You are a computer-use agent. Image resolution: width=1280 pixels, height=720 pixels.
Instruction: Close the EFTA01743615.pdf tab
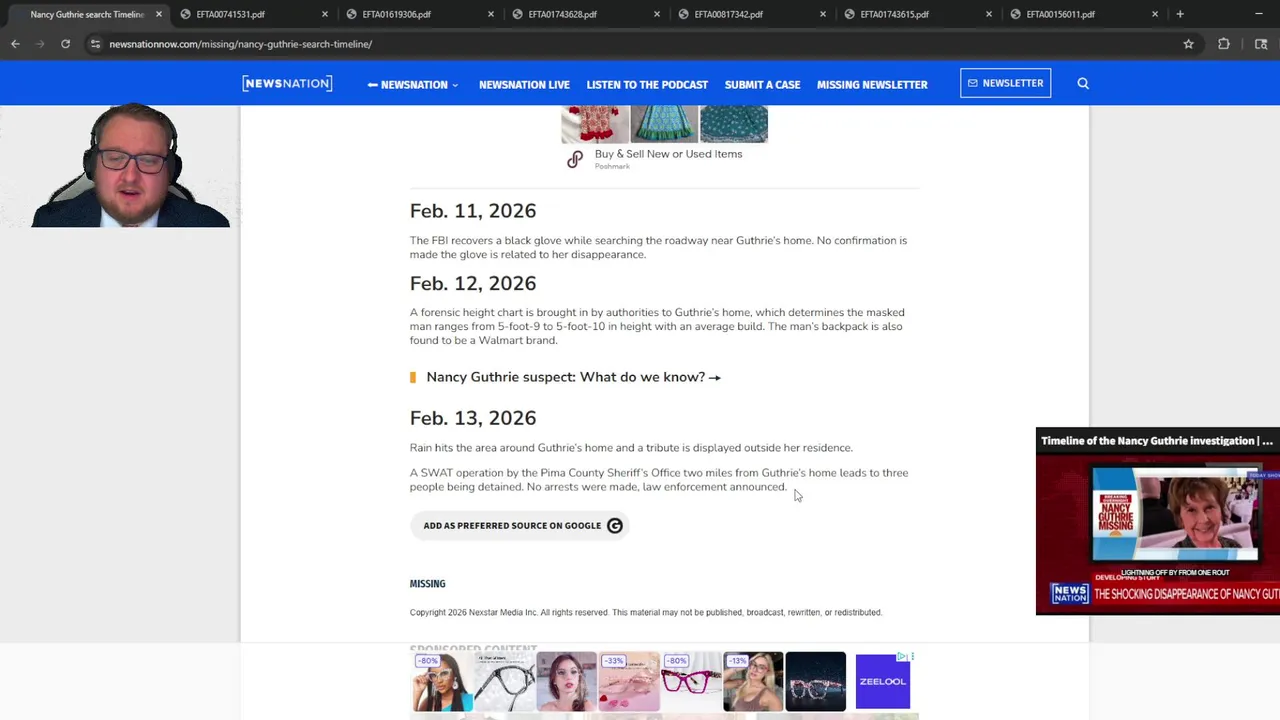(x=989, y=14)
